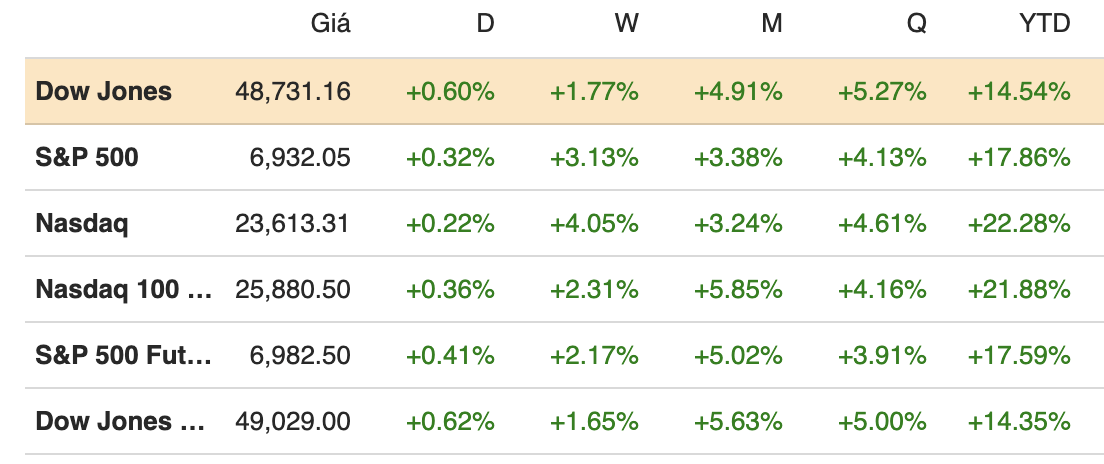Click the +5.85% monthly change value
The height and width of the screenshot is (464, 1104).
[738, 290]
